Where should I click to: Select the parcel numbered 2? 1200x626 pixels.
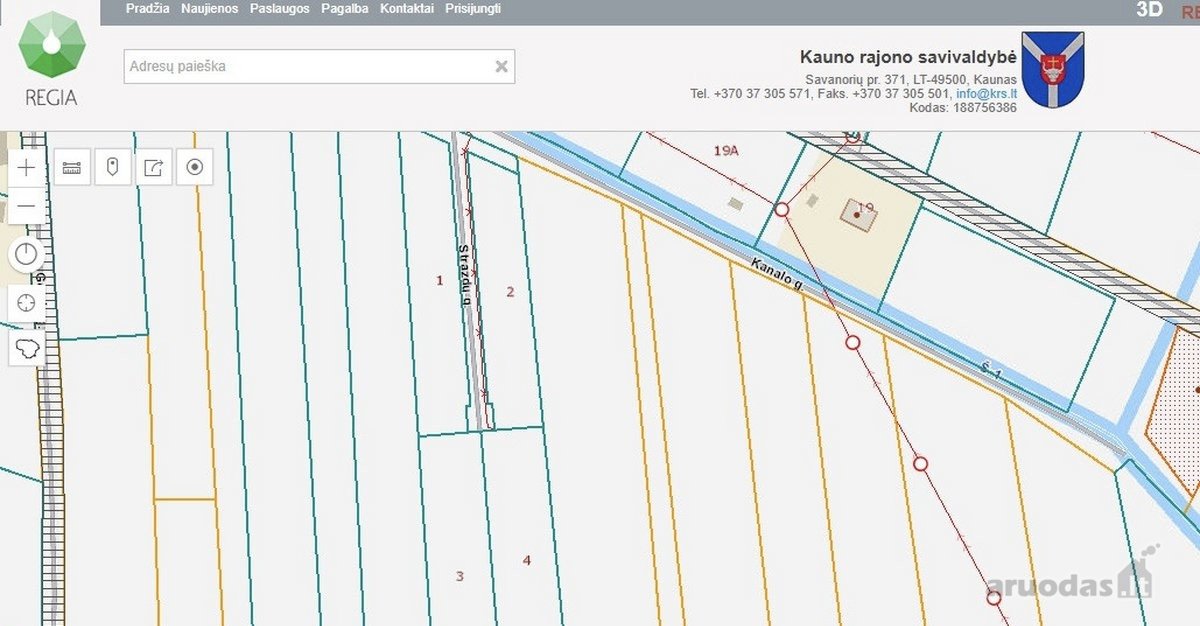[510, 292]
